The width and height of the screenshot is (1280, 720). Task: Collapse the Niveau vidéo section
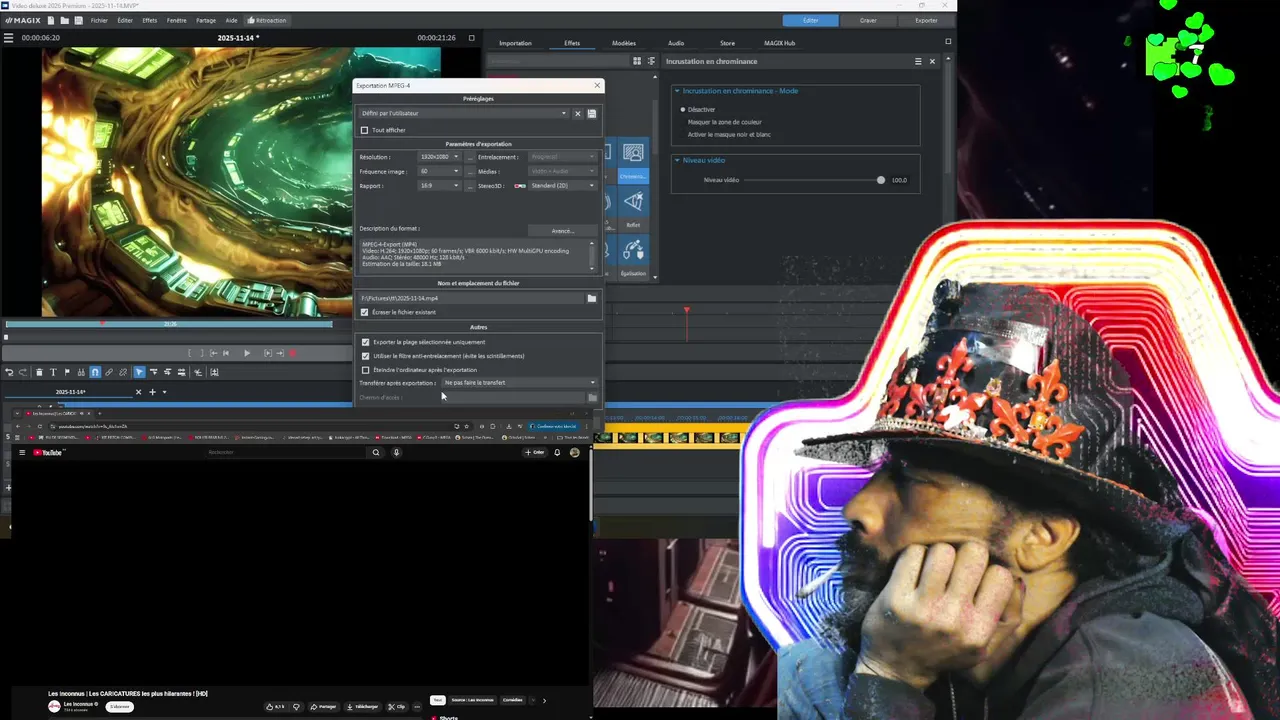(676, 160)
